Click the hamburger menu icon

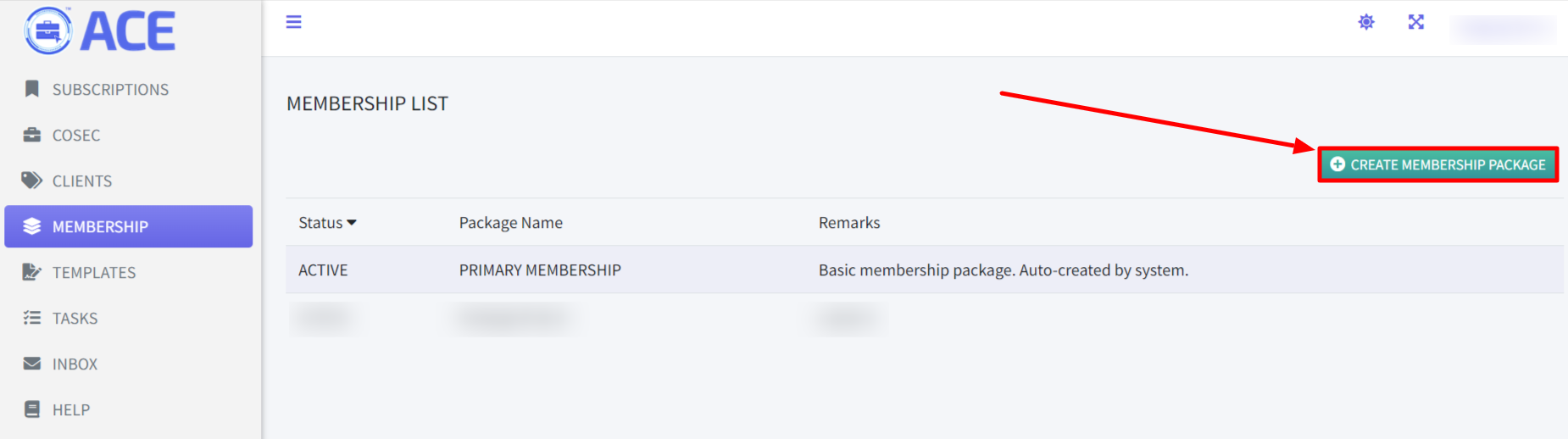point(294,22)
